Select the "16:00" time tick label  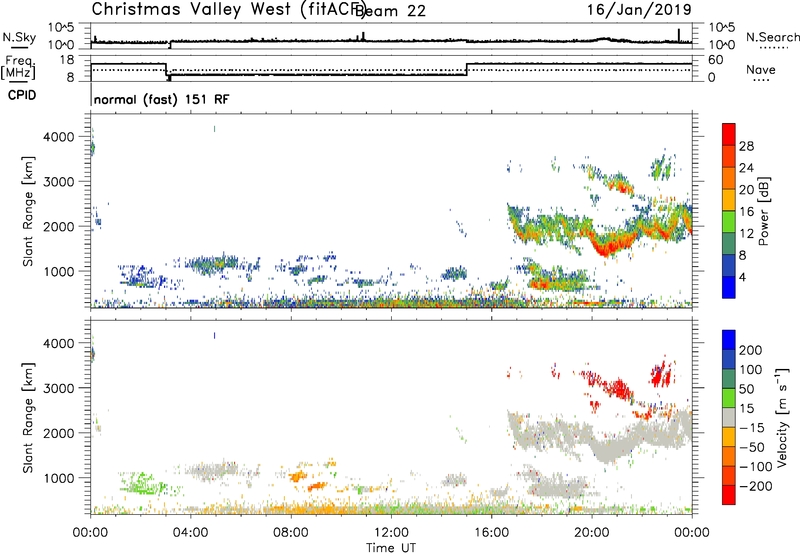click(x=491, y=533)
